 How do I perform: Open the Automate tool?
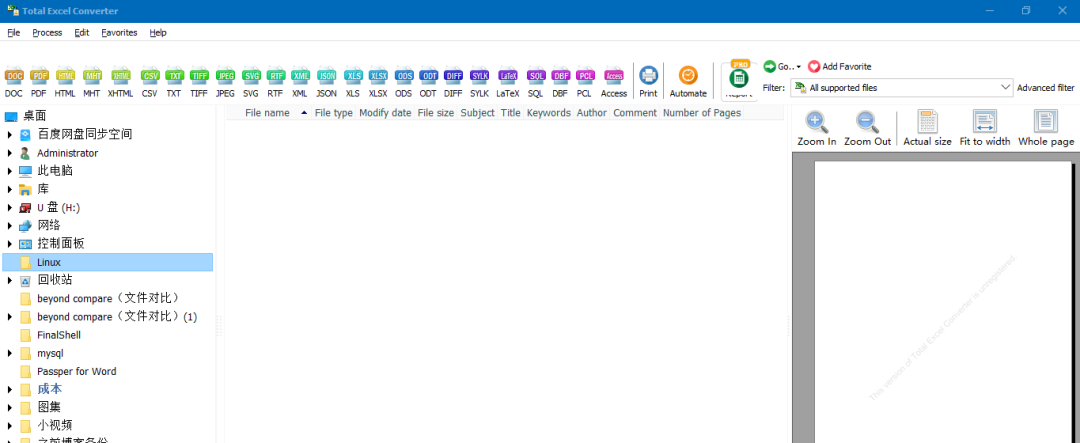(x=688, y=83)
